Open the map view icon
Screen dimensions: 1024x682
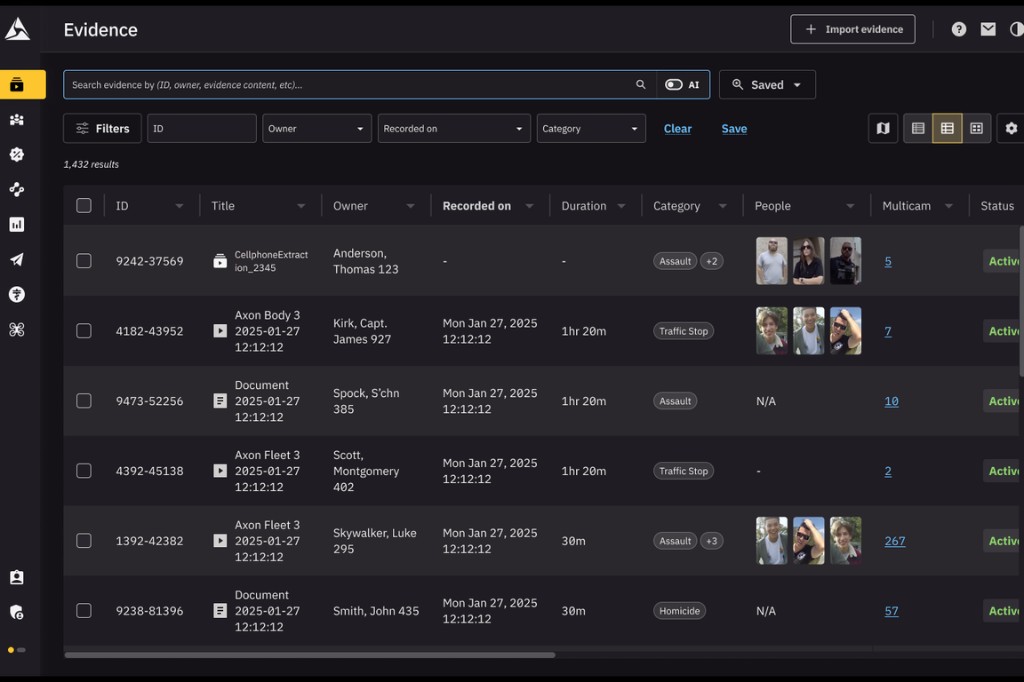[x=883, y=128]
